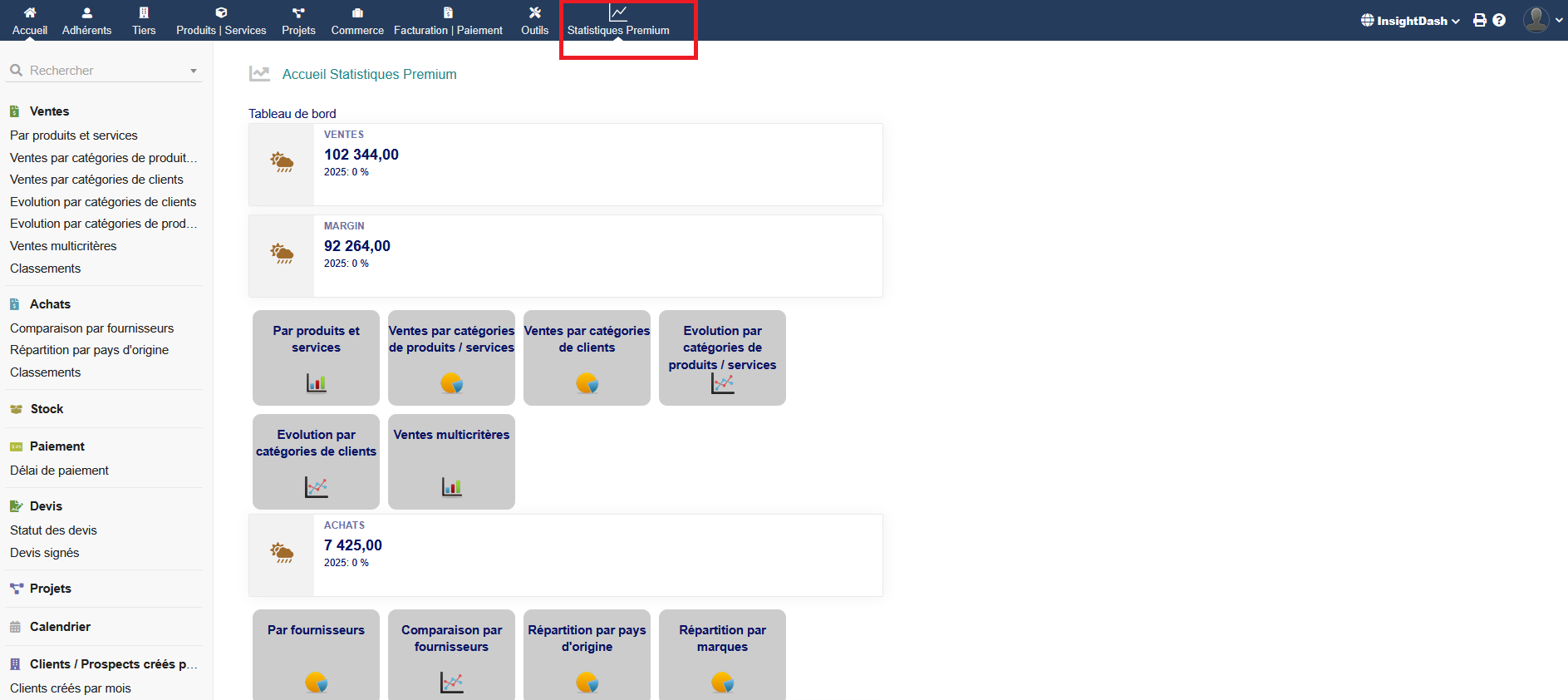Open the Adhérents module icon
The width and height of the screenshot is (1568, 700).
click(x=86, y=13)
